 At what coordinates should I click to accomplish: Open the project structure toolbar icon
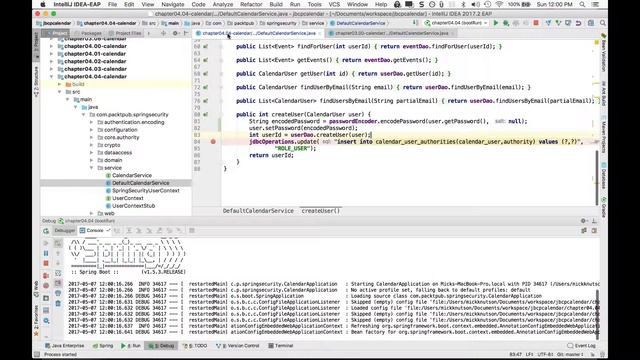(x=591, y=23)
